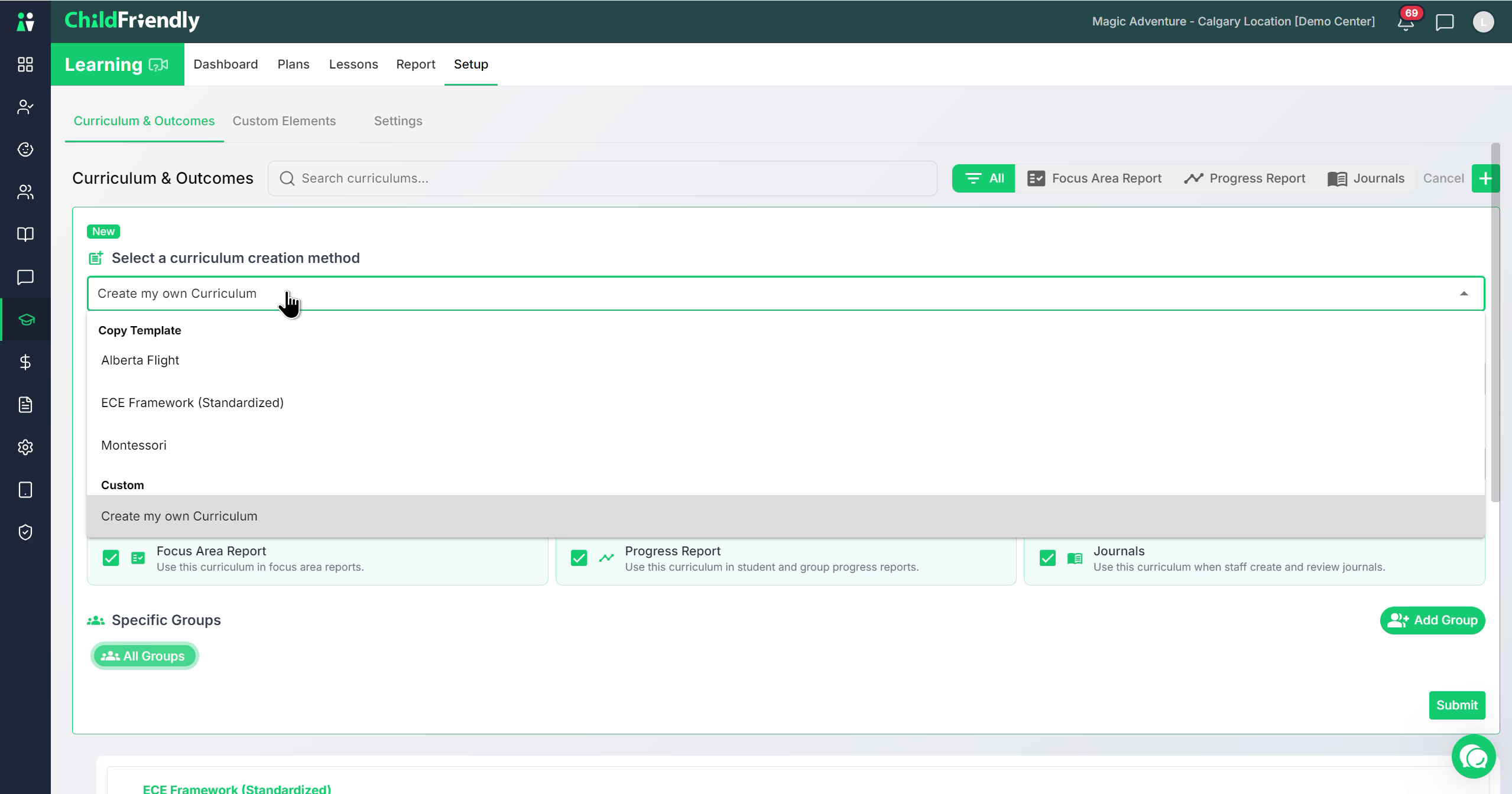Select ECE Framework (Standardized) option
This screenshot has width=1512, height=794.
point(786,403)
